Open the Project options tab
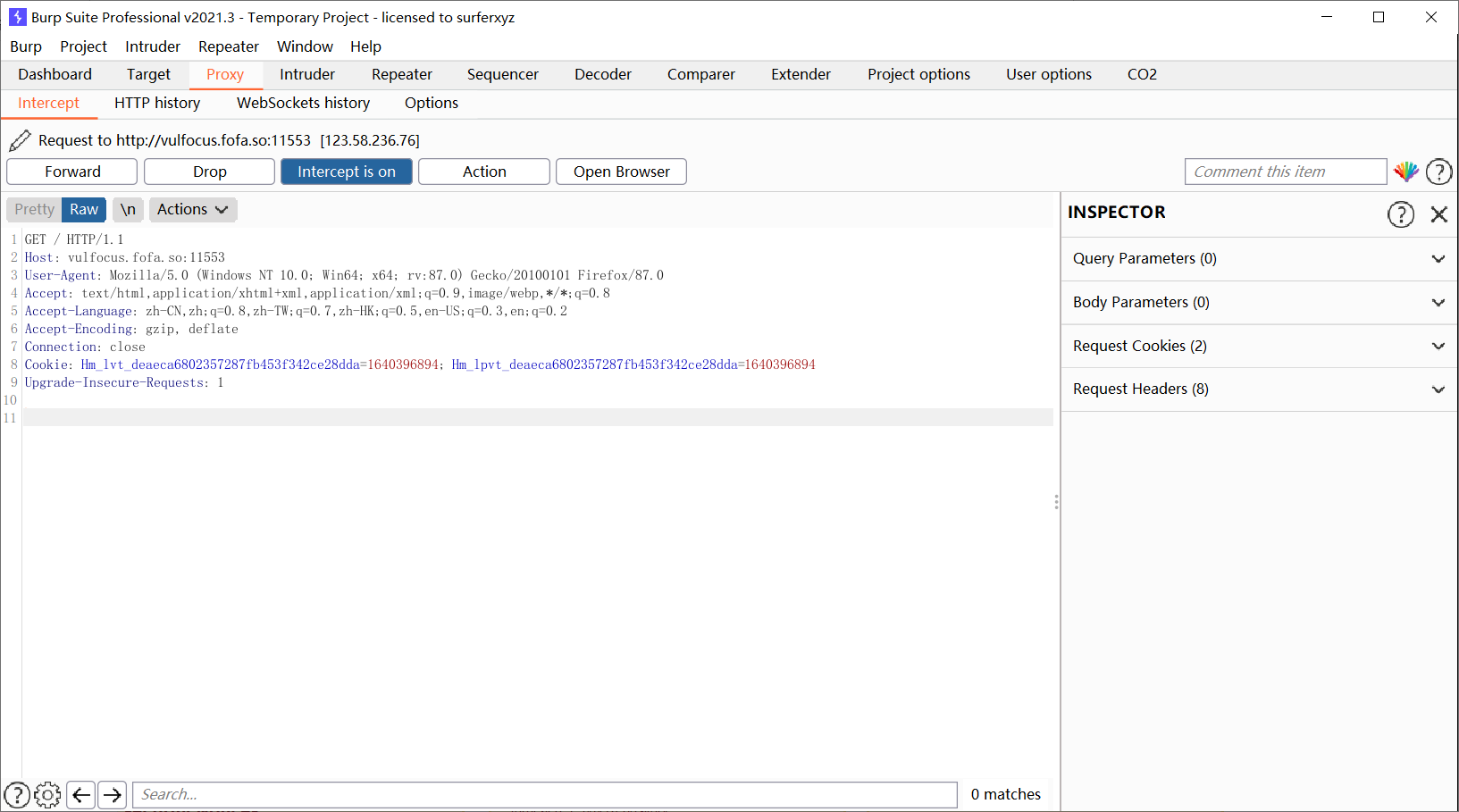Image resolution: width=1459 pixels, height=812 pixels. pyautogui.click(x=918, y=74)
